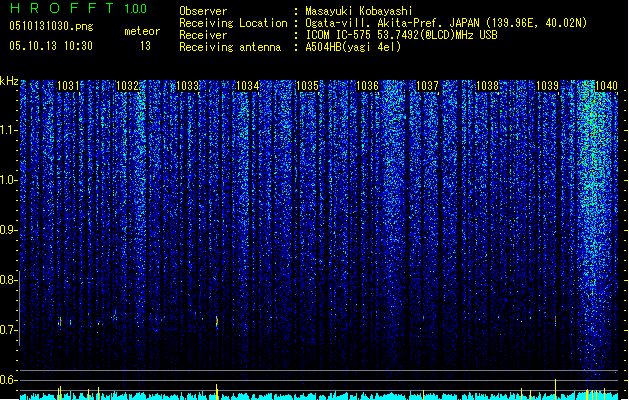Click the 'Receiving antenna' label
Image resolution: width=629 pixels, height=400 pixels.
[x=230, y=47]
